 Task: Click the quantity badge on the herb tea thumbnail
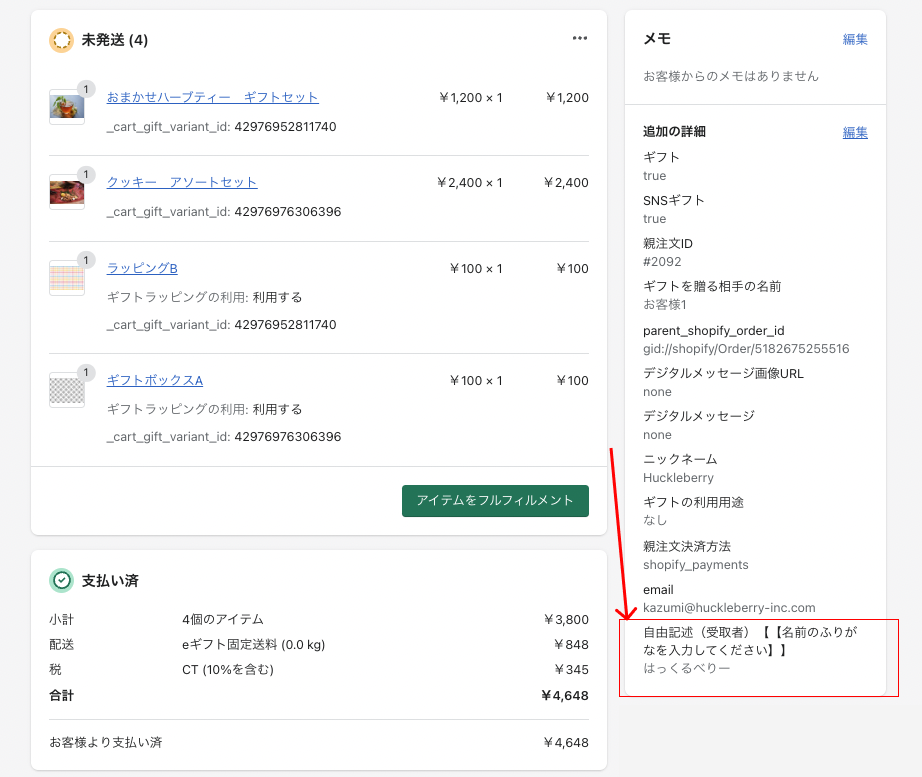coord(86,89)
